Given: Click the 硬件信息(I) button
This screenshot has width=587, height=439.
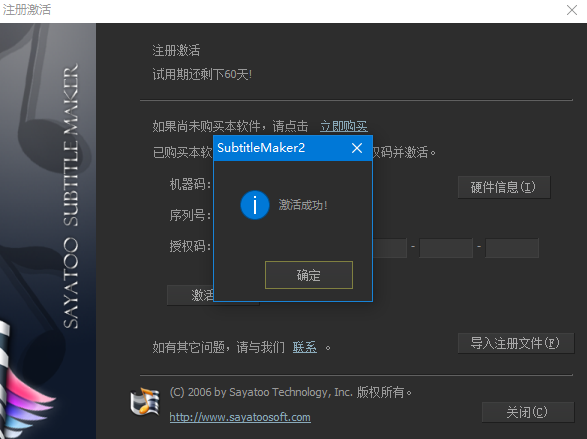Looking at the screenshot, I should tap(504, 187).
